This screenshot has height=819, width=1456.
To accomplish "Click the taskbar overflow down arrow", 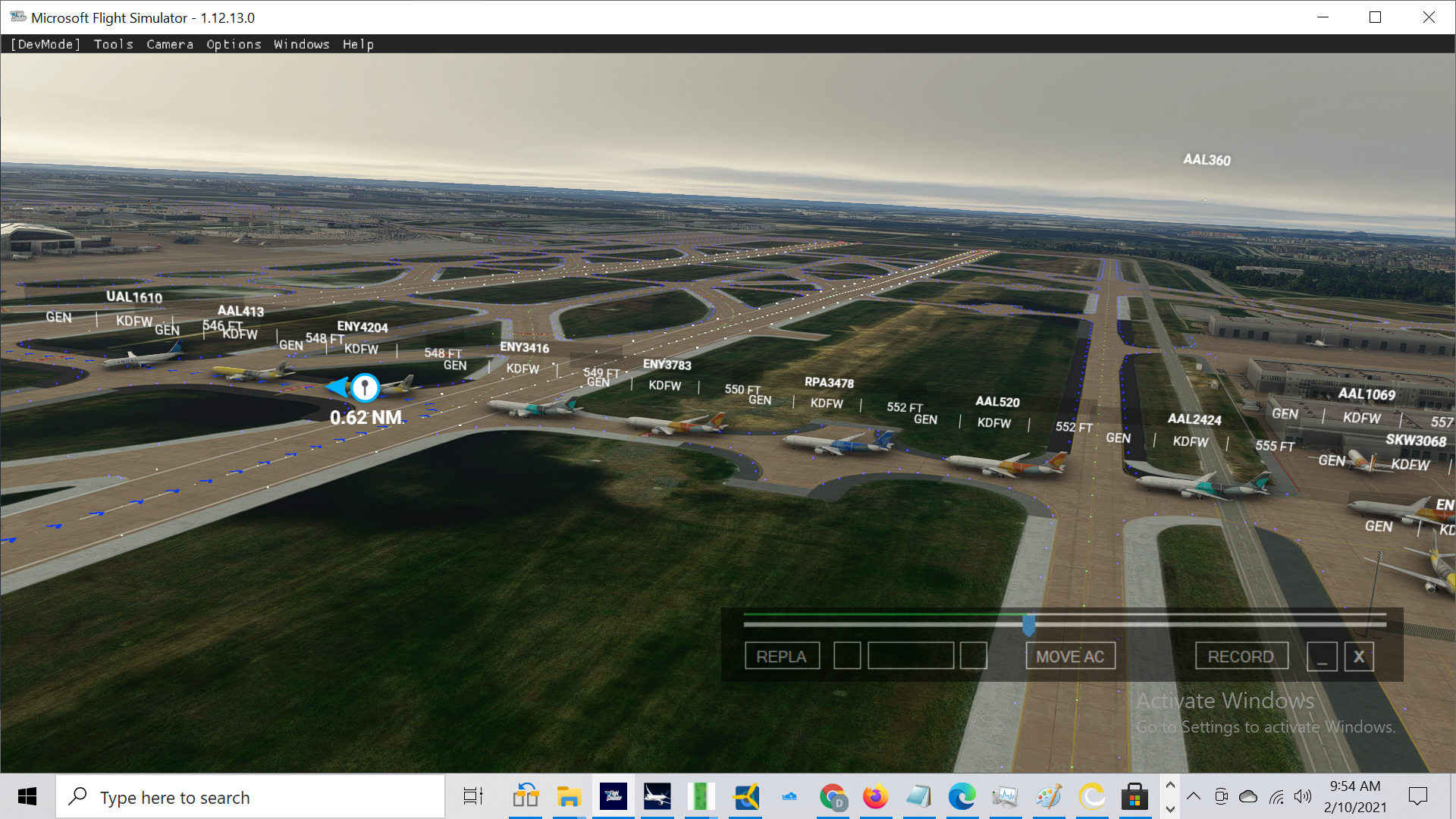I will point(1170,808).
